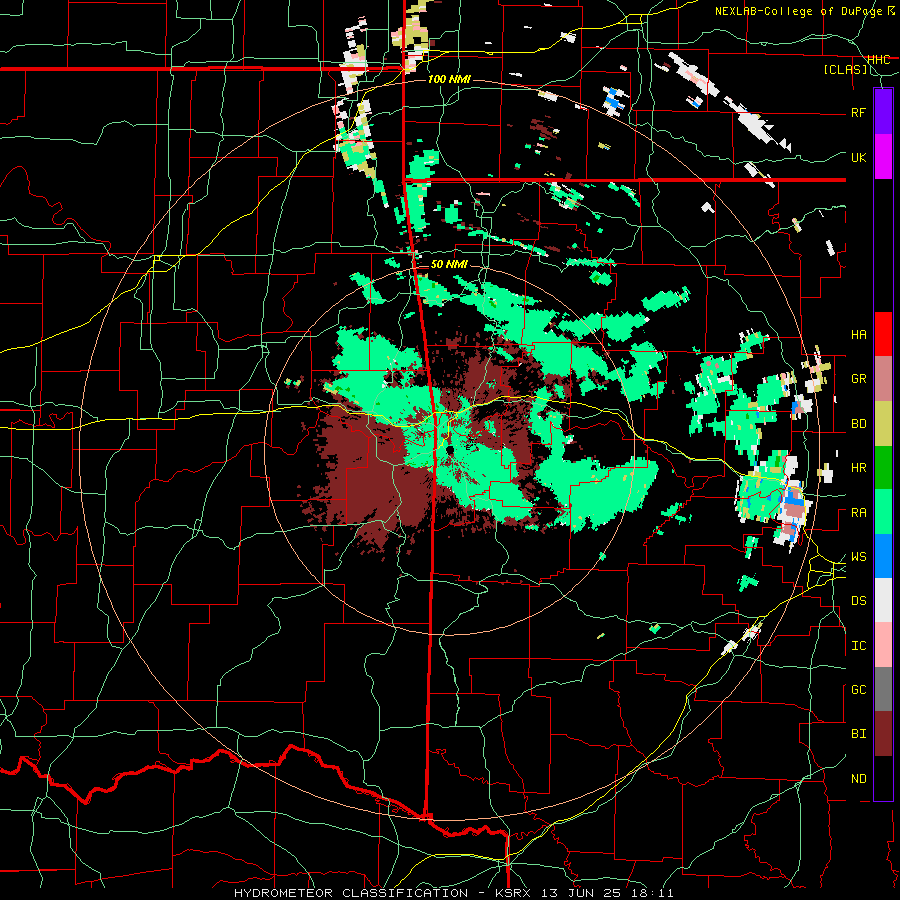Click the GC legend label
900x900 pixels.
click(x=858, y=690)
